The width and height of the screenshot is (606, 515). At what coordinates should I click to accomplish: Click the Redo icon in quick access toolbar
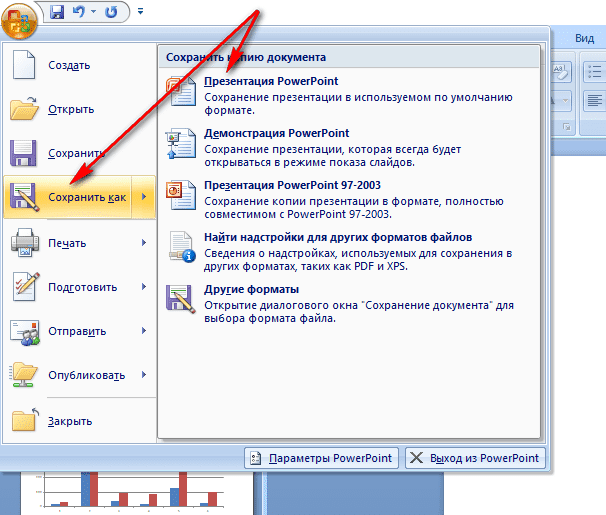click(x=111, y=12)
